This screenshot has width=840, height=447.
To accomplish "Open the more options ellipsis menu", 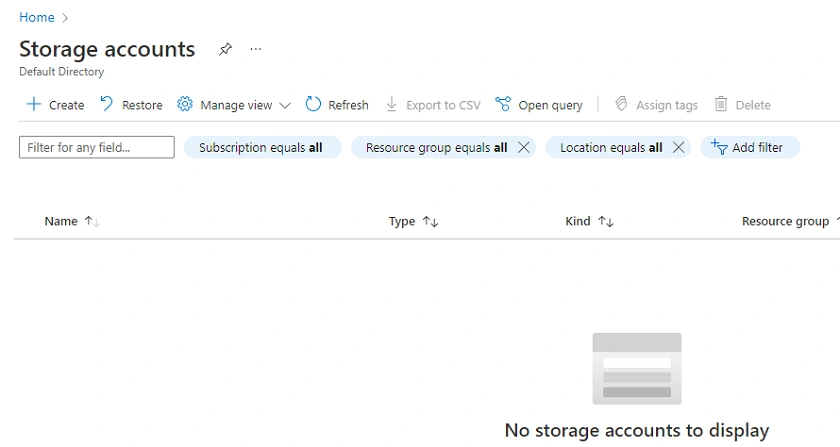I will click(x=256, y=49).
